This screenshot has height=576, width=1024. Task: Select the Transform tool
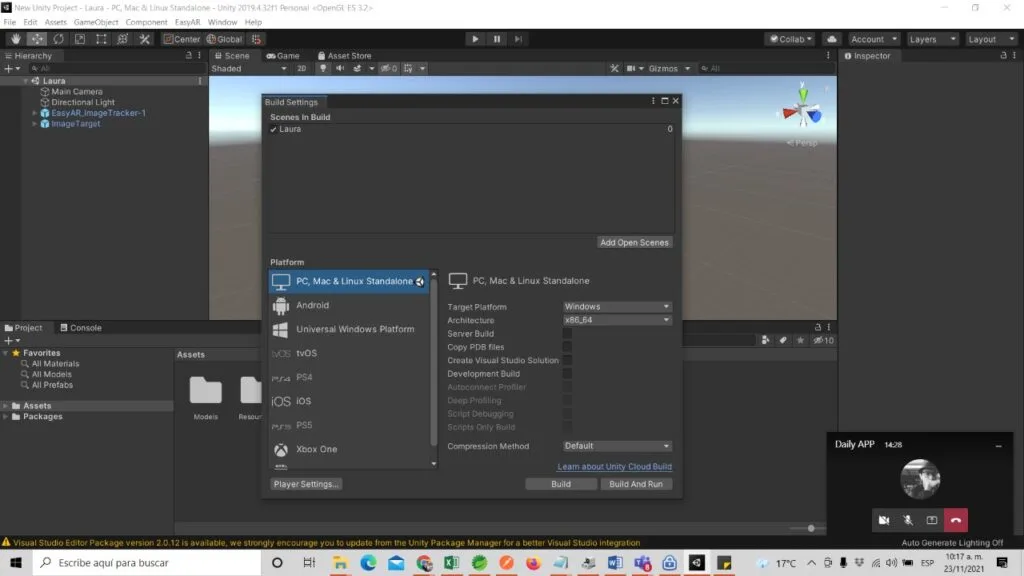[x=123, y=39]
